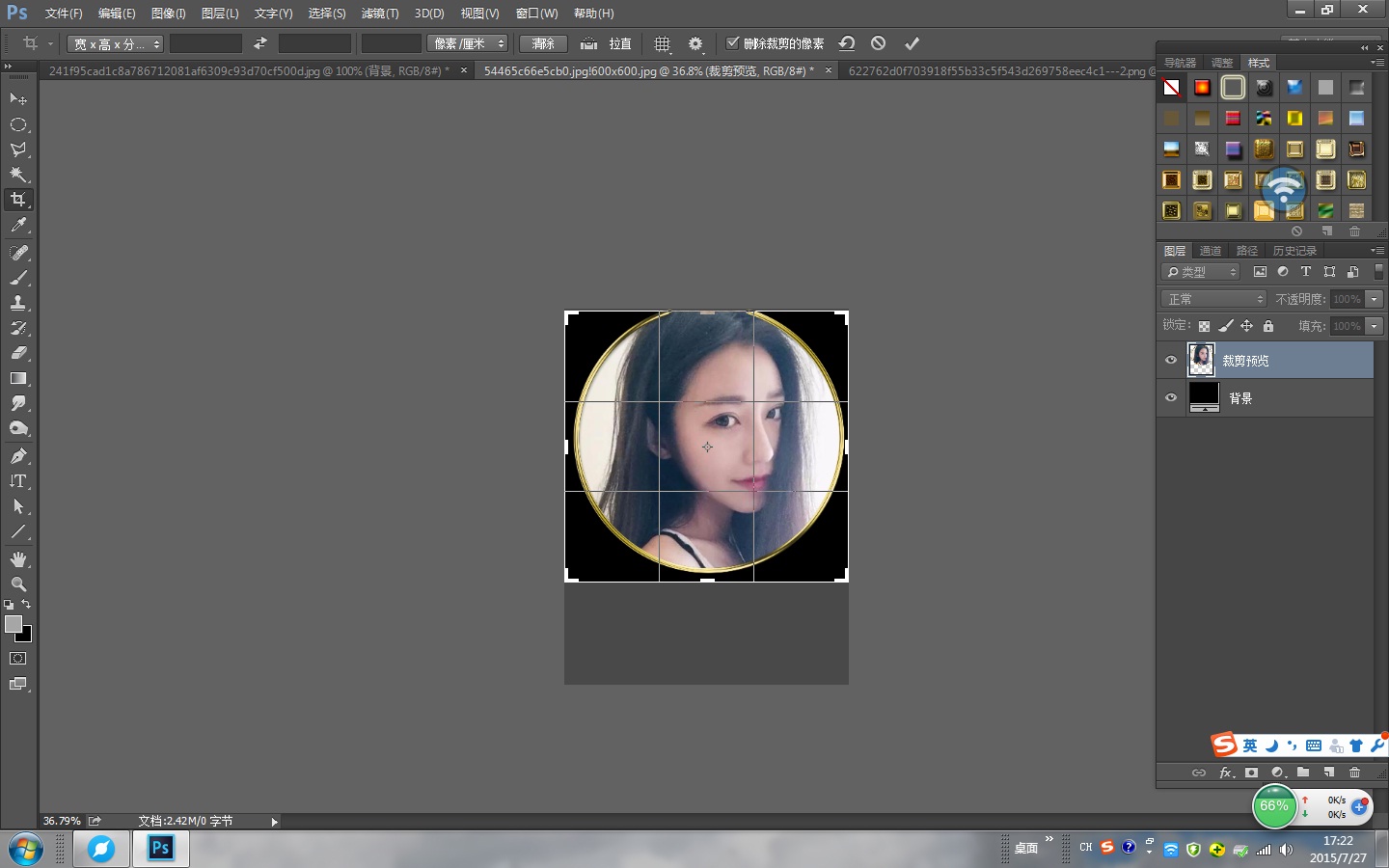Open the 正常 blend mode dropdown
The width and height of the screenshot is (1389, 868).
[1212, 299]
